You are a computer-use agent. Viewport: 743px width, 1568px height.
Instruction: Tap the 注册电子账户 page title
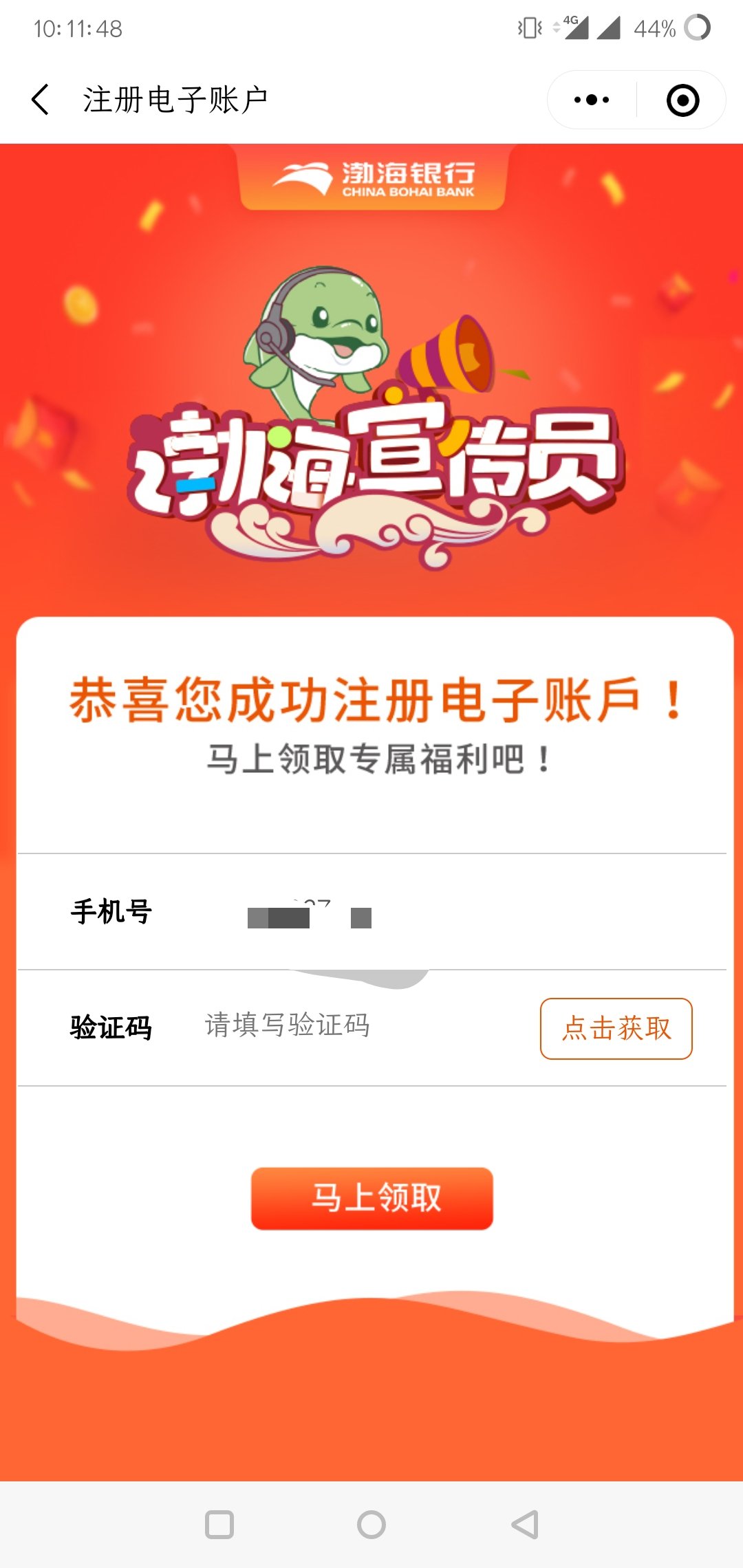coord(175,100)
